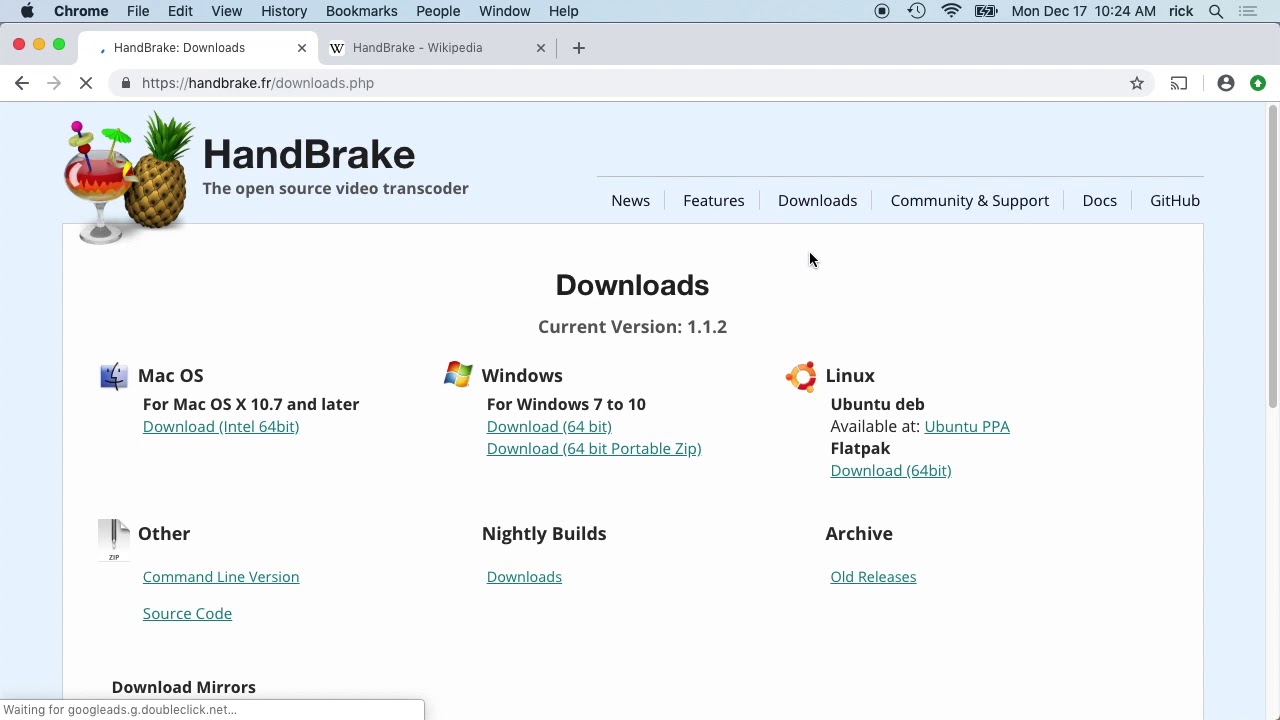Click the Wikipedia favicon on second tab
Image resolution: width=1280 pixels, height=720 pixels.
click(x=337, y=48)
